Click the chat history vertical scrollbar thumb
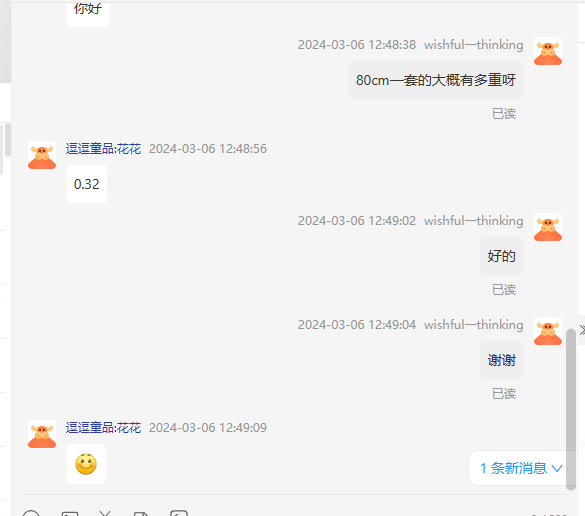The width and height of the screenshot is (585, 516). click(x=571, y=409)
